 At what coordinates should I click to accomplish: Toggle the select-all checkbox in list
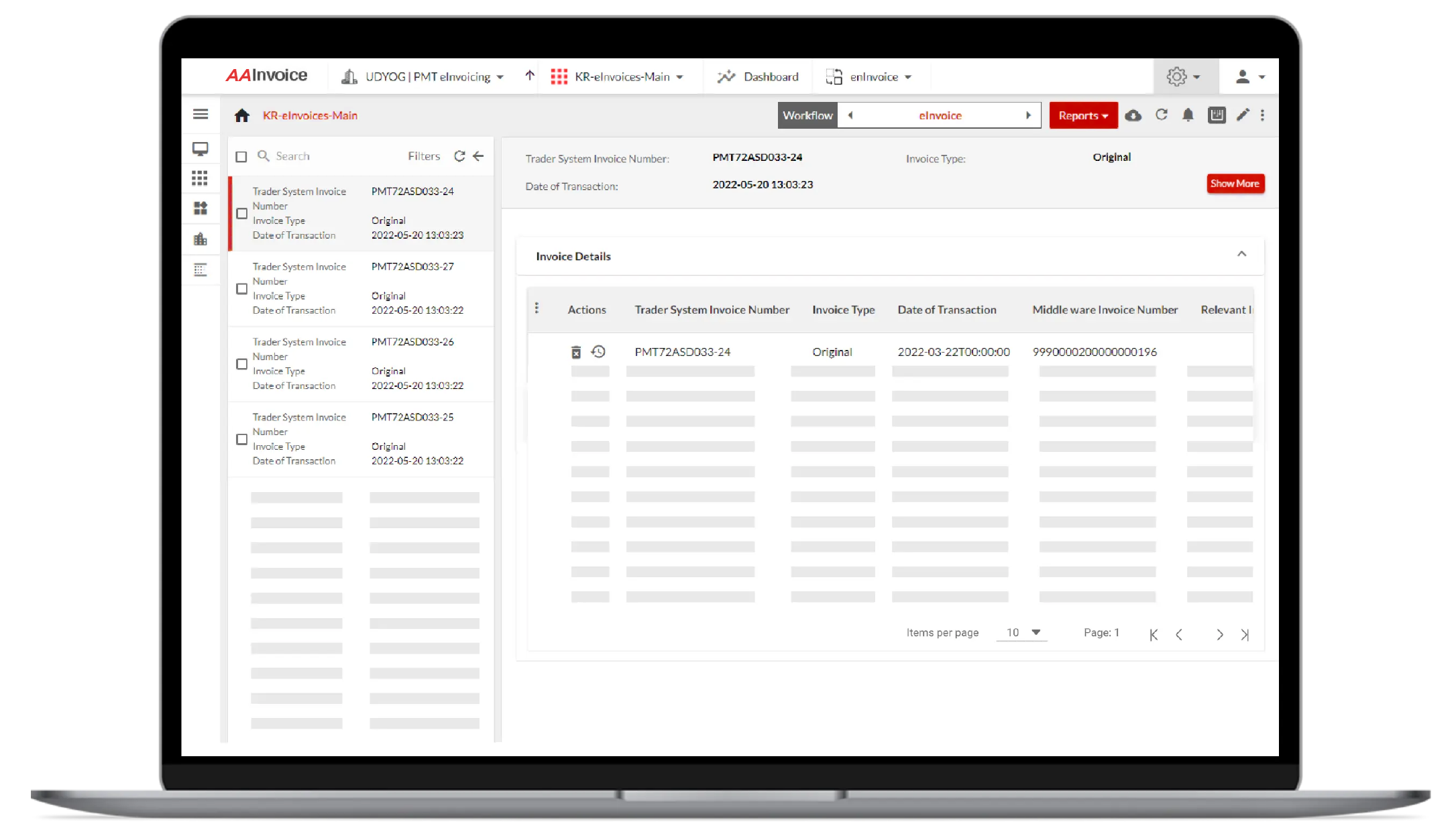coord(241,157)
